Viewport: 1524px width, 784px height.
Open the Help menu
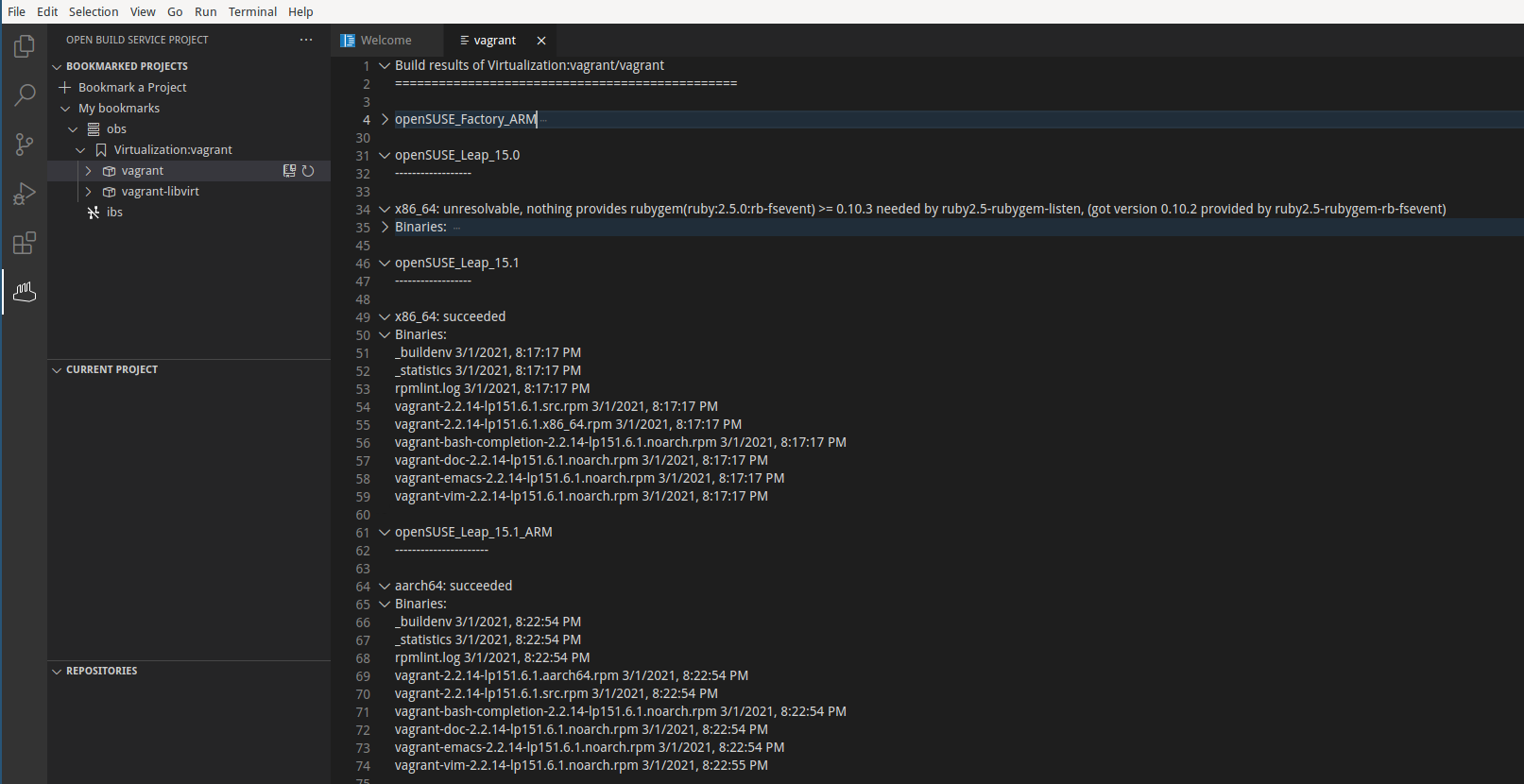pyautogui.click(x=300, y=11)
